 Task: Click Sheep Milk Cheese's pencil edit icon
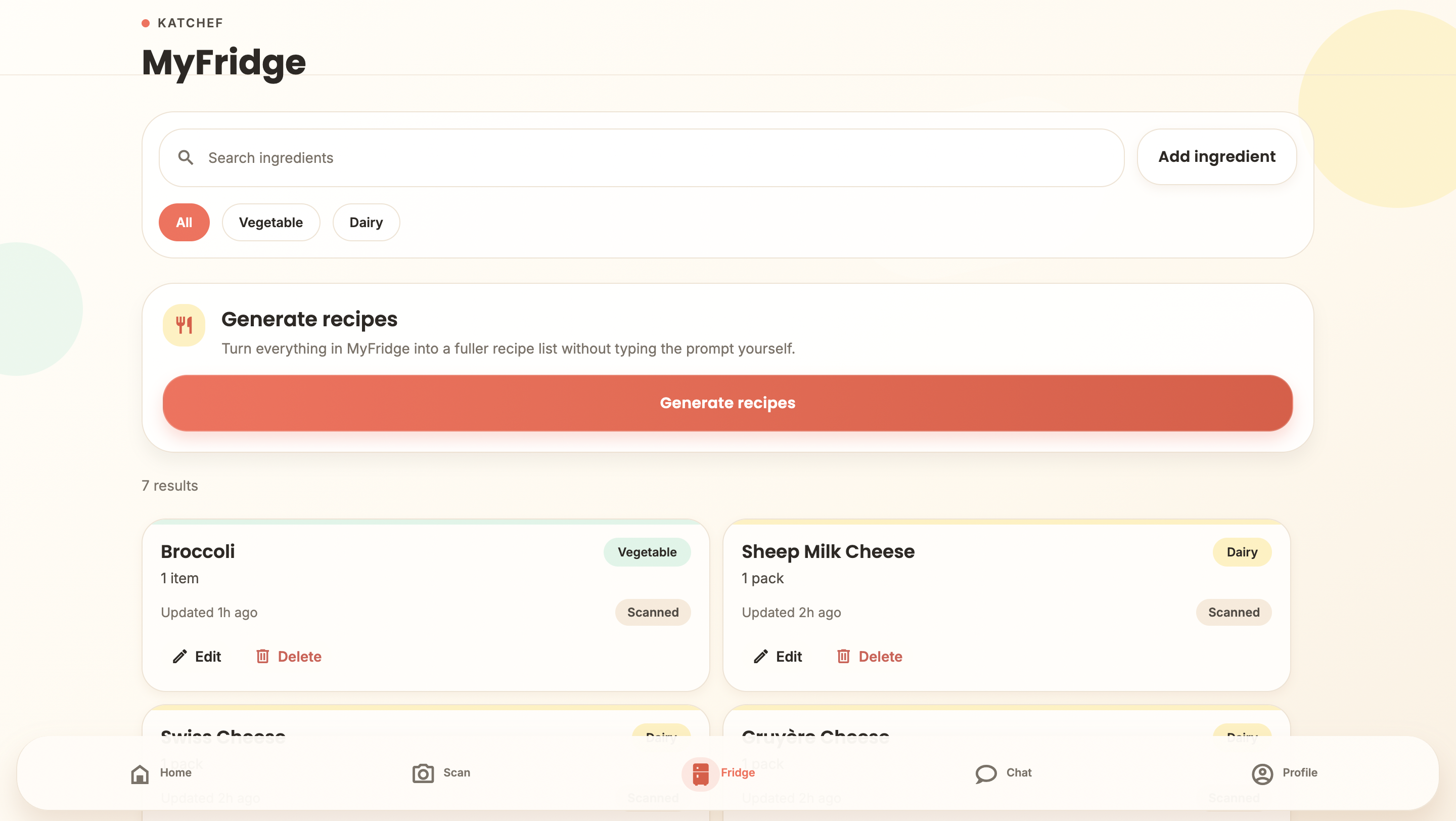[761, 656]
